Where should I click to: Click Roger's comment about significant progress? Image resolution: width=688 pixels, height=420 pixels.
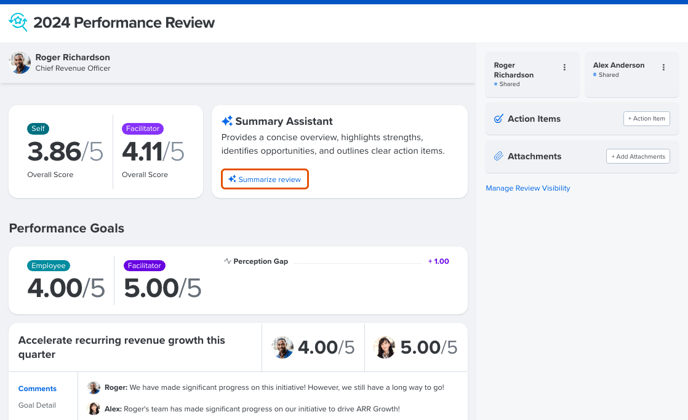point(274,388)
